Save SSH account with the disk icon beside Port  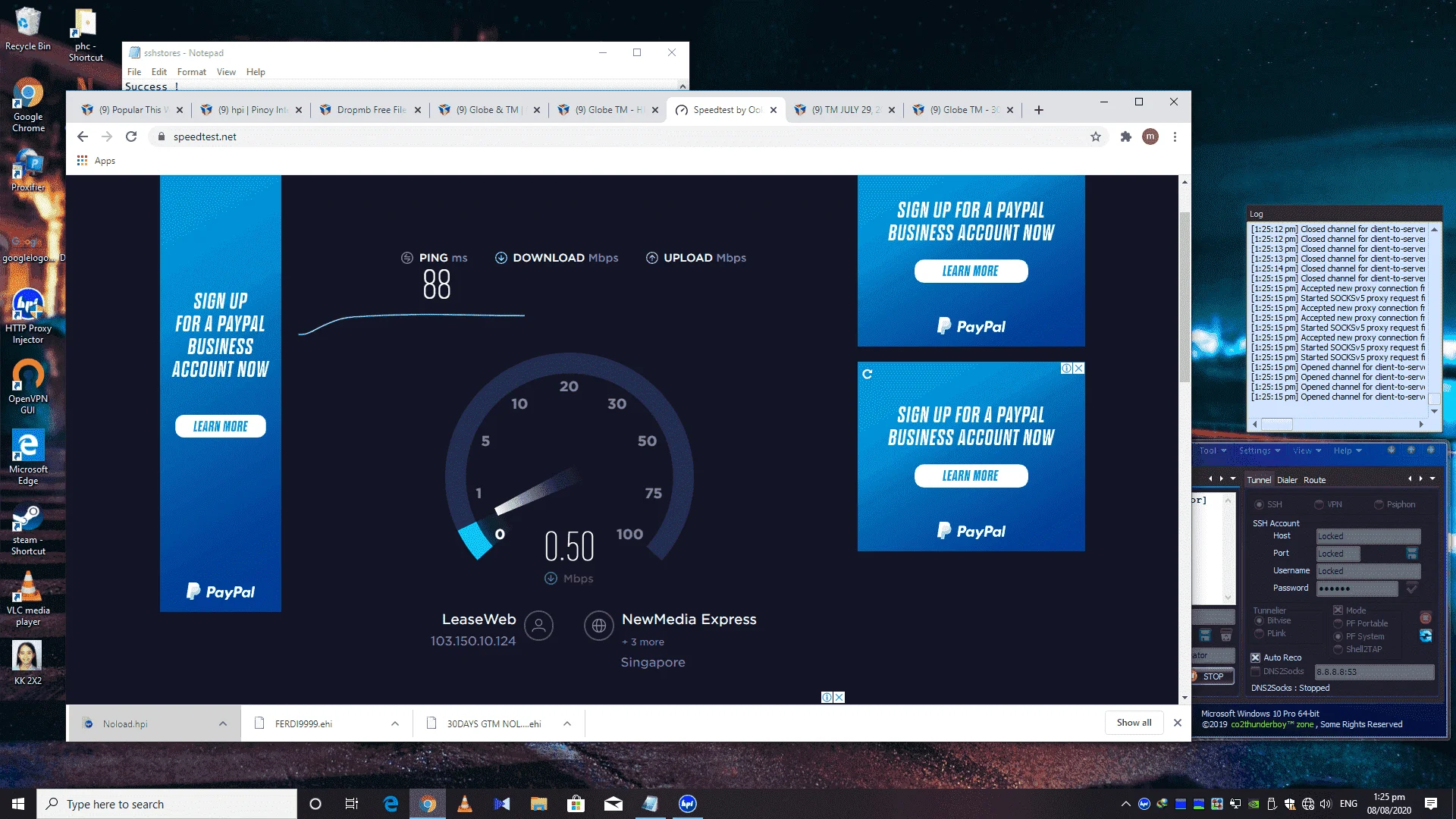click(x=1411, y=554)
